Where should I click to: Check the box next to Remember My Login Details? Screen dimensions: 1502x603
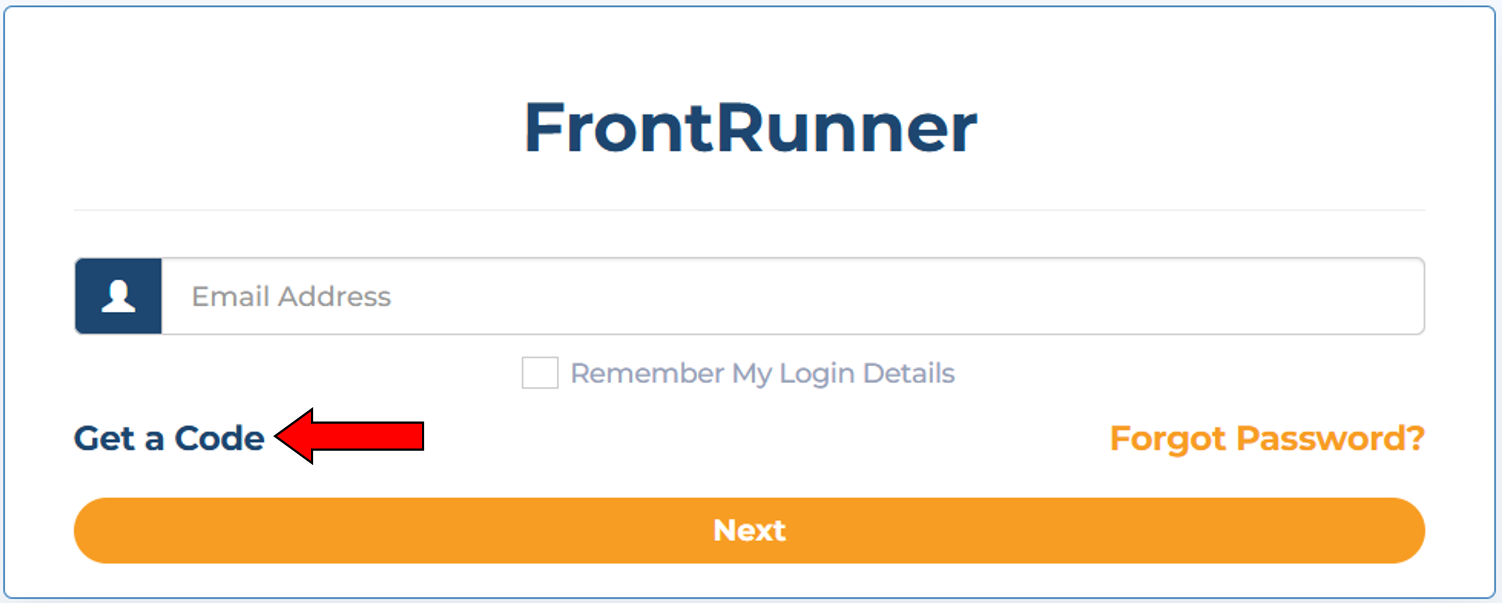tap(539, 373)
